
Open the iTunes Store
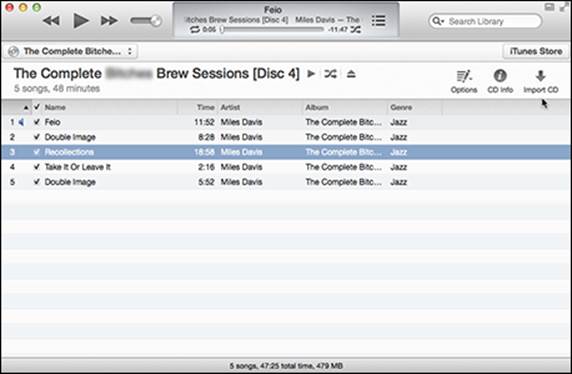coord(536,51)
